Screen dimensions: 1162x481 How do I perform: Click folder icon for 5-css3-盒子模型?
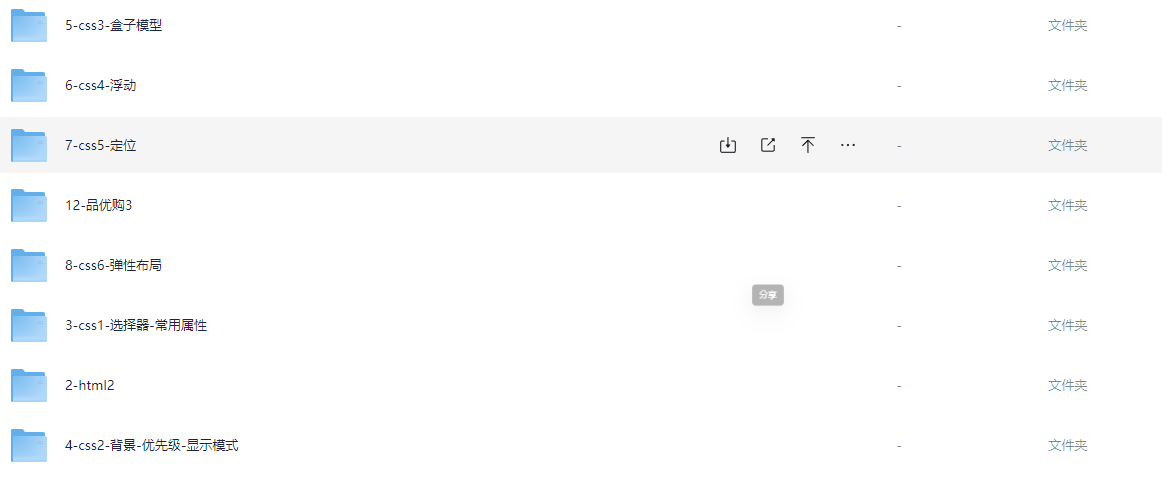tap(29, 26)
